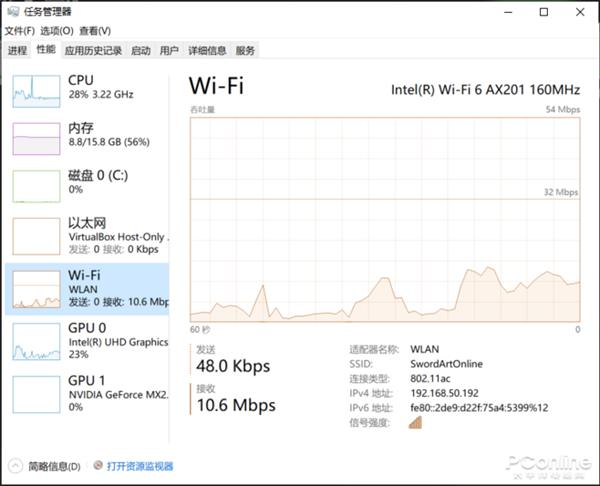Select the memory (内存) usage graph
600x486 pixels.
pyautogui.click(x=36, y=138)
